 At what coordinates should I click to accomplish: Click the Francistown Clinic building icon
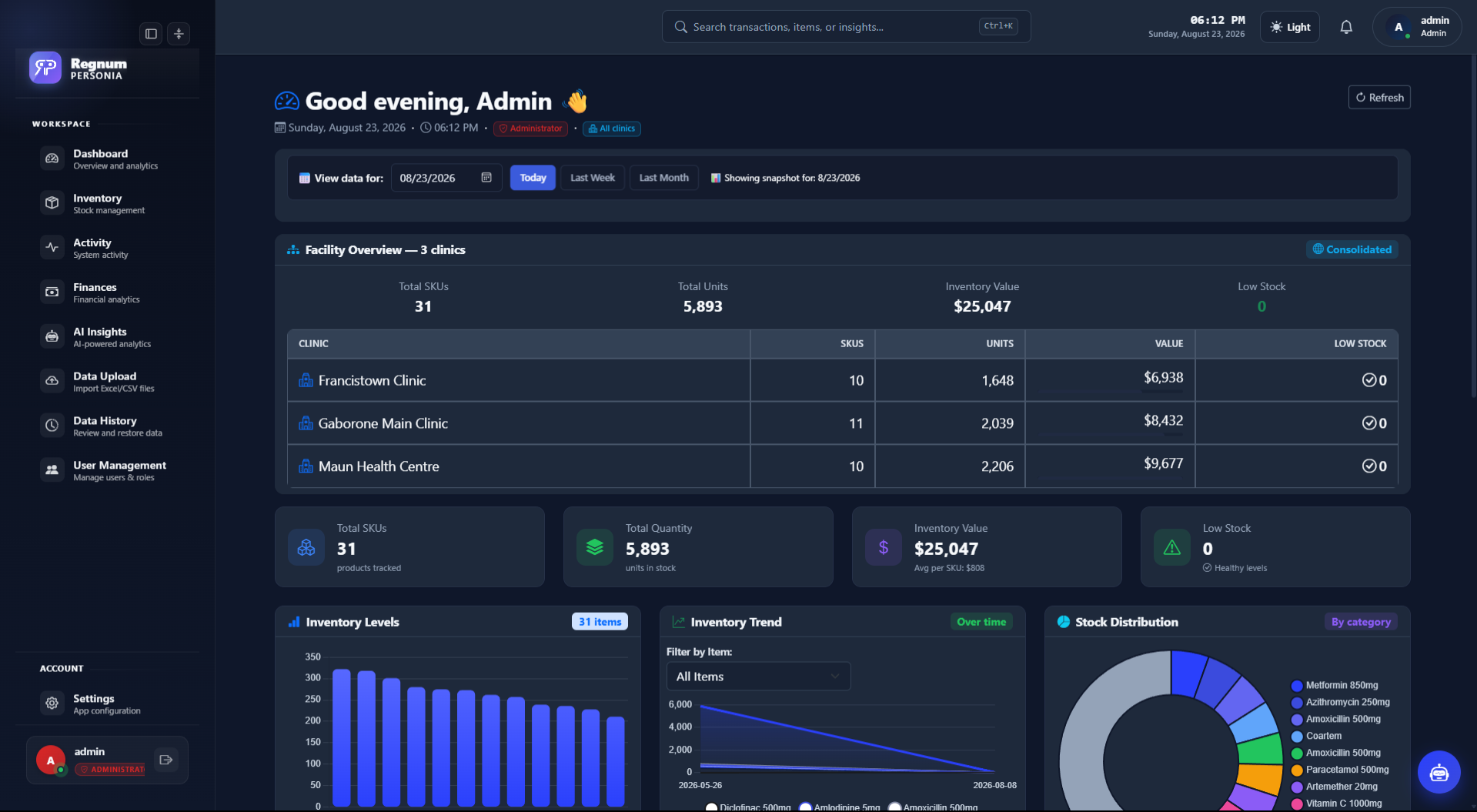306,380
